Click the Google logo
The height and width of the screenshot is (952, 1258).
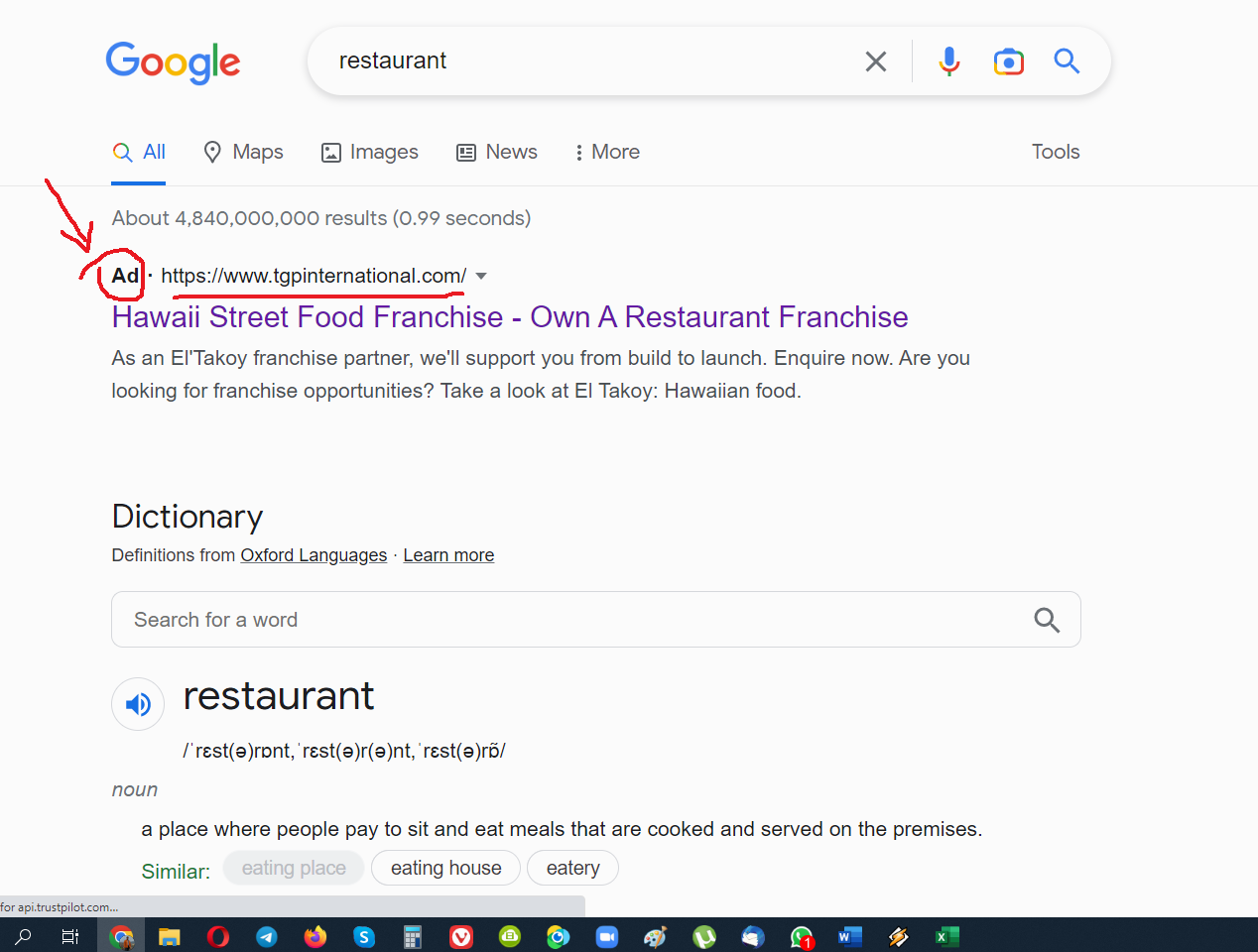(173, 61)
